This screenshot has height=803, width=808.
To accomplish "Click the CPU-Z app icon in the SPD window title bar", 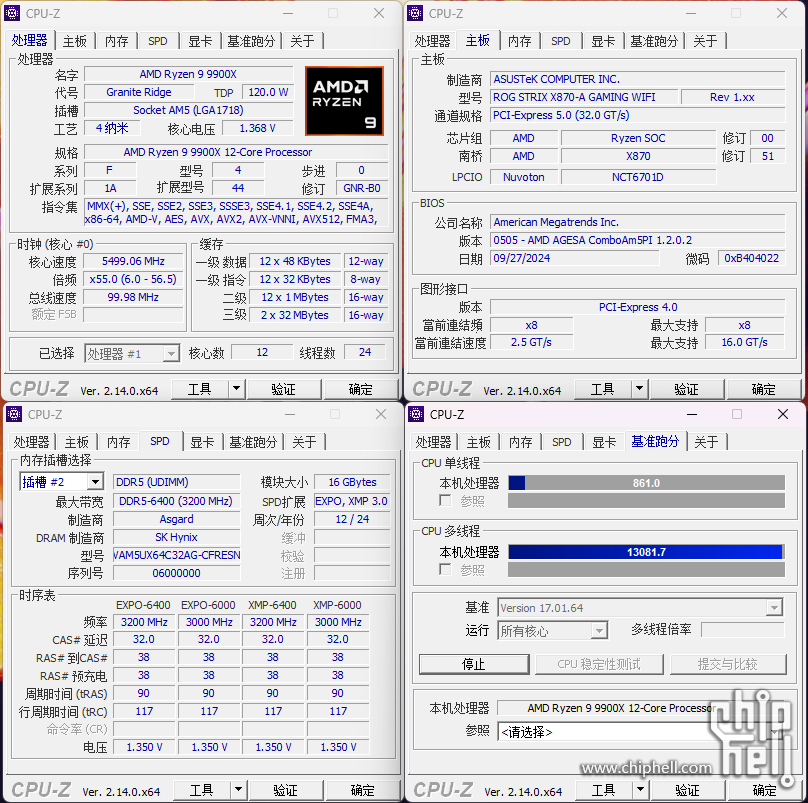I will 14,414.
